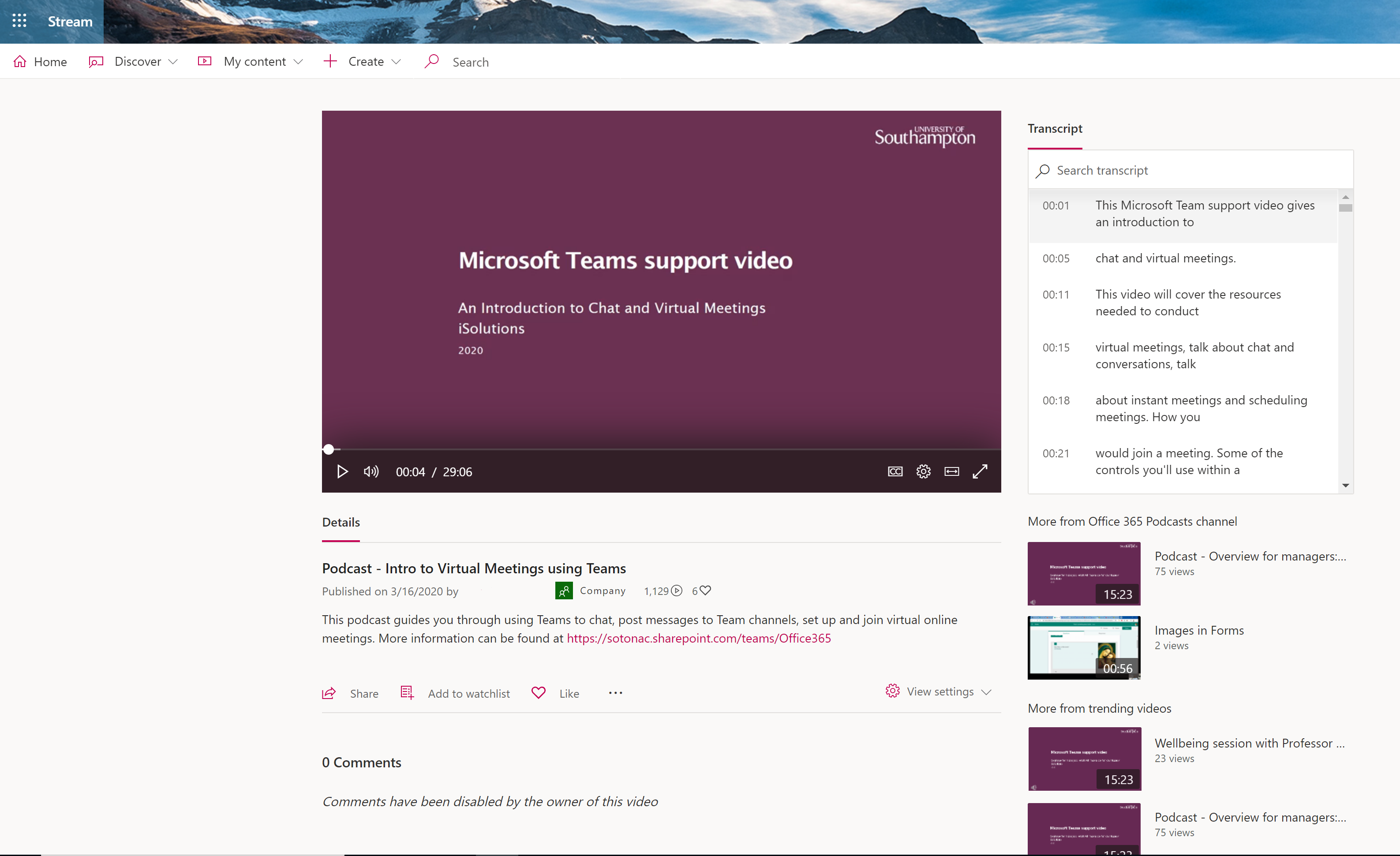Screen dimensions: 1400x856
Task: Like the video with heart icon
Action: [x=539, y=692]
